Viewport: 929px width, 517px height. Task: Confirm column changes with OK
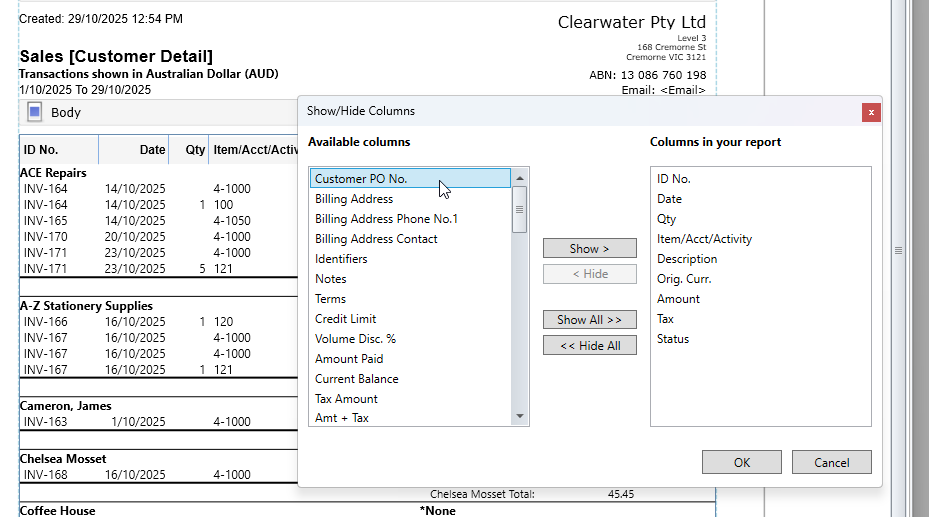pos(741,462)
